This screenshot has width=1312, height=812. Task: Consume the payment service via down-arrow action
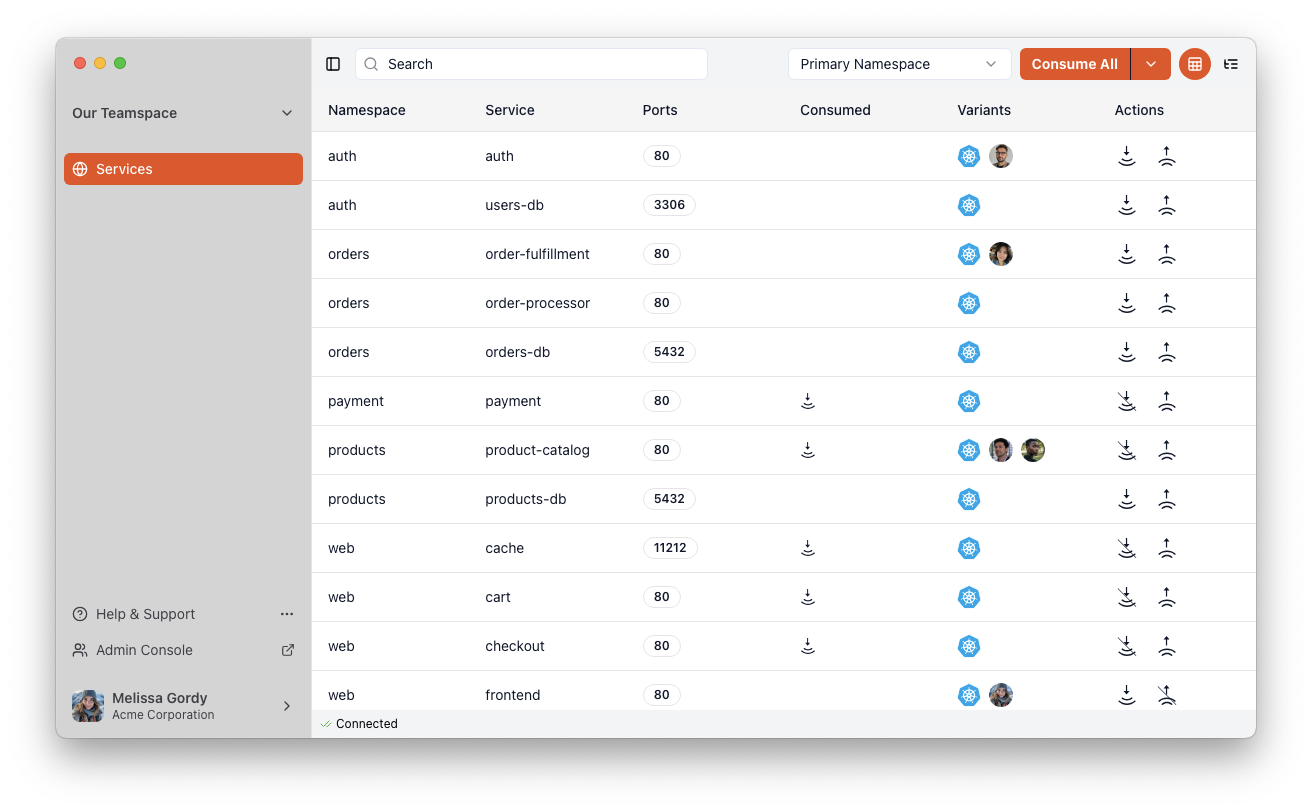[1127, 400]
